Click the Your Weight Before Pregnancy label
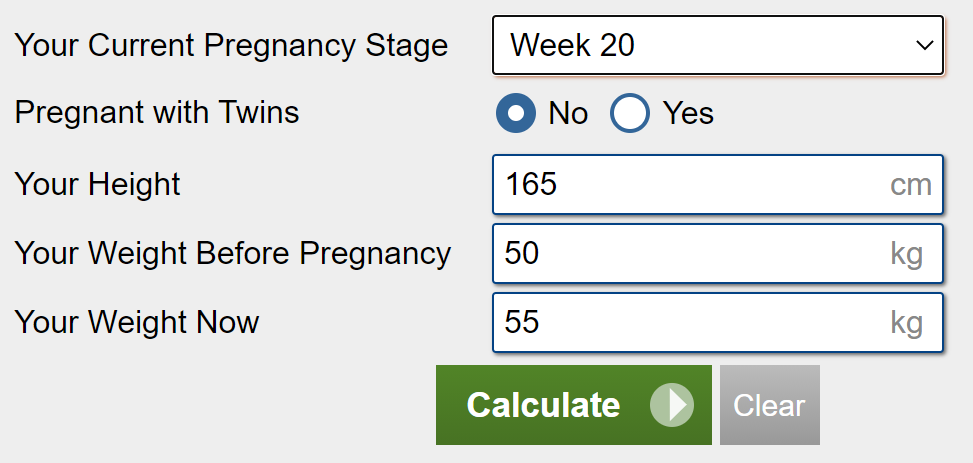This screenshot has height=463, width=973. 233,254
